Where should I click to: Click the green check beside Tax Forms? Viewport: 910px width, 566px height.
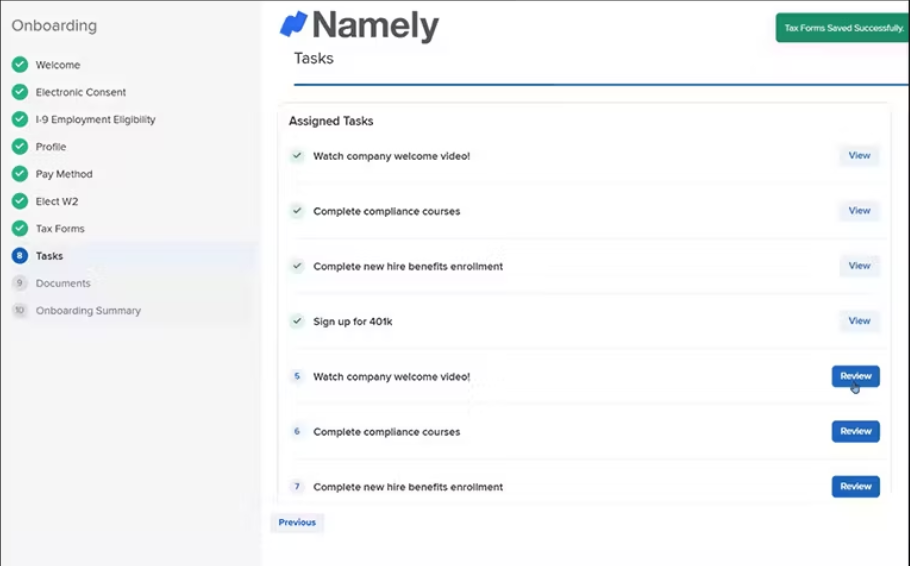tap(20, 228)
